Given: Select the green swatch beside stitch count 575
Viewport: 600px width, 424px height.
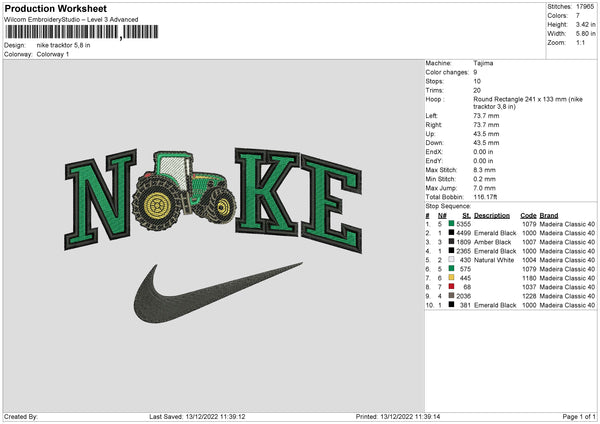Looking at the screenshot, I should [452, 269].
